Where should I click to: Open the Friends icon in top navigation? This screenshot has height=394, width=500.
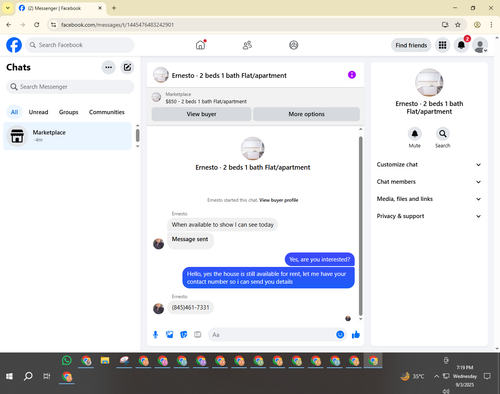tap(247, 45)
